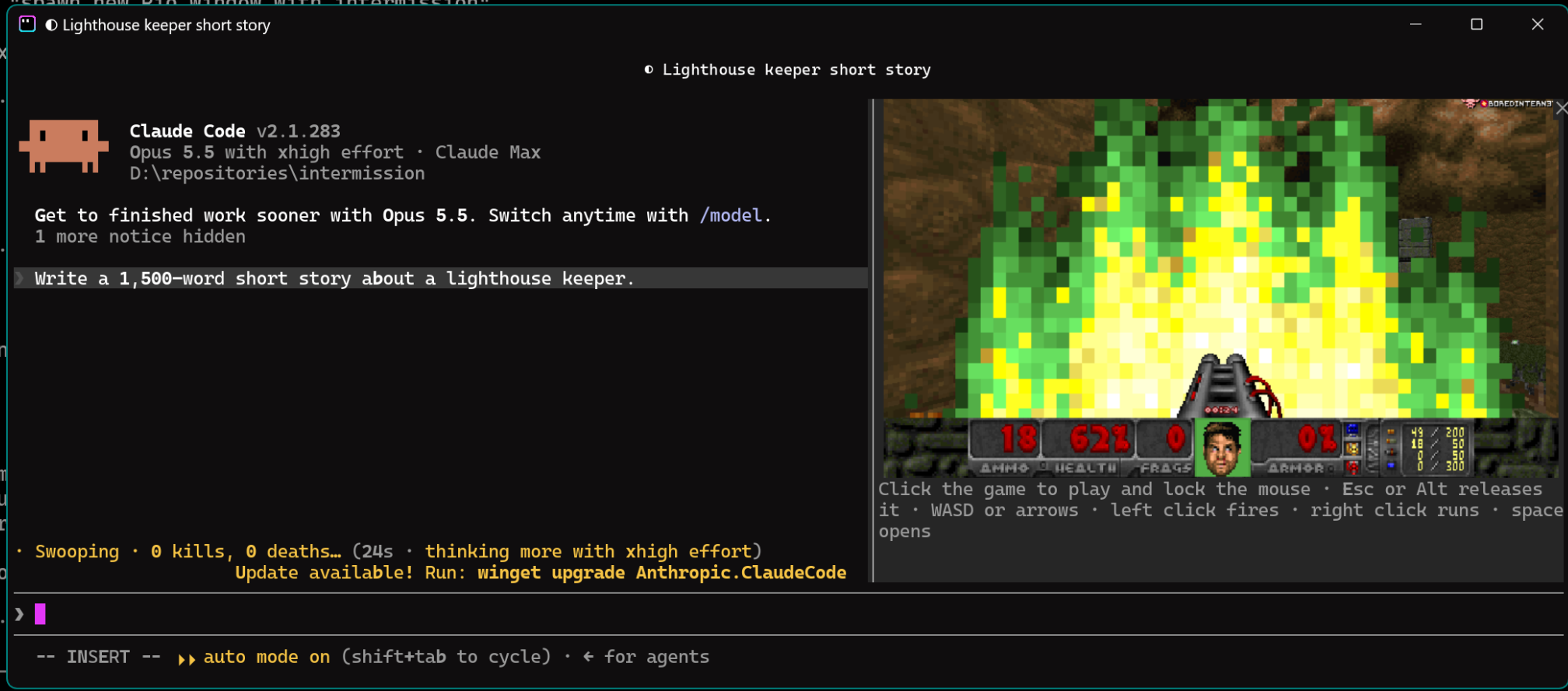The width and height of the screenshot is (1568, 691).
Task: Minimize the terminal window
Action: coord(1416,24)
